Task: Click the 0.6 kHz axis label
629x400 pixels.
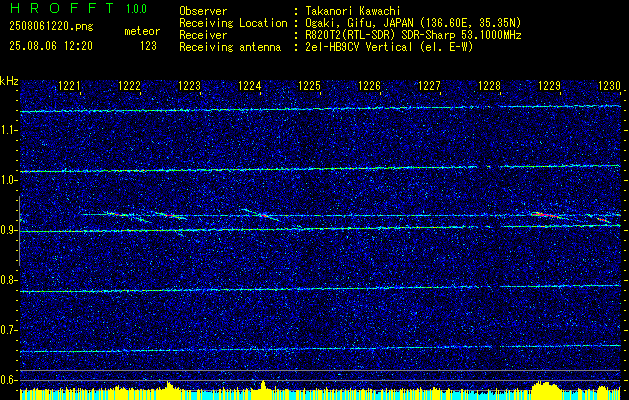Action: tap(8, 380)
